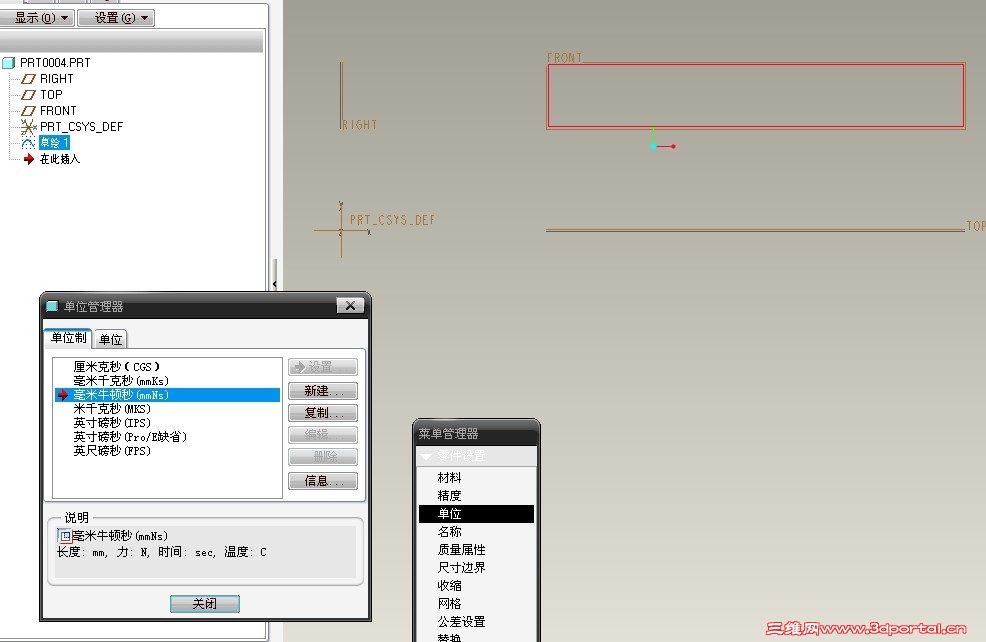Screen dimensions: 986x642
Task: Choose 网格 in the menu manager
Action: click(x=449, y=604)
